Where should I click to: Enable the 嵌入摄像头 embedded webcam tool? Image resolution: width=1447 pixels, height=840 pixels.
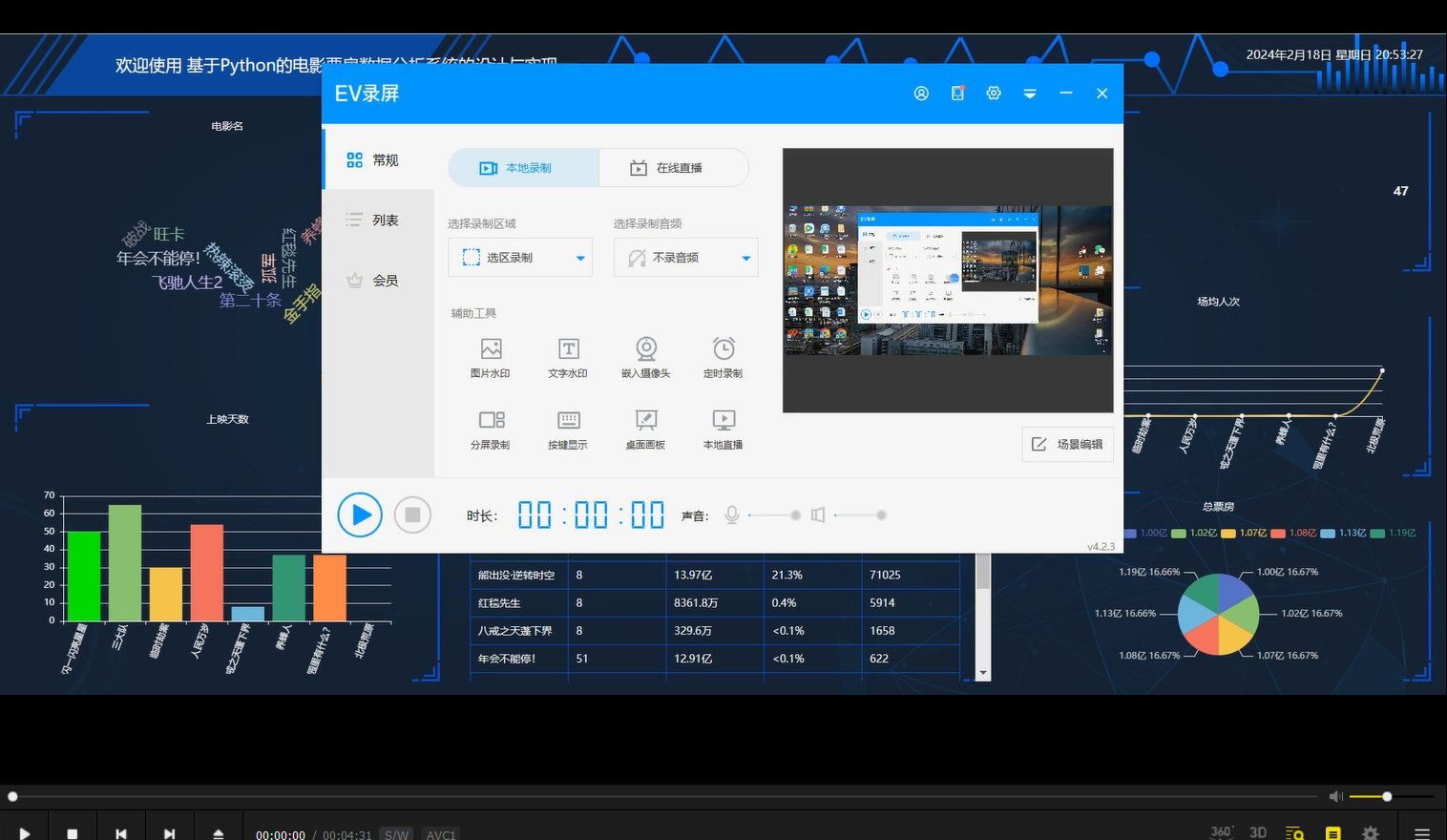pos(645,358)
